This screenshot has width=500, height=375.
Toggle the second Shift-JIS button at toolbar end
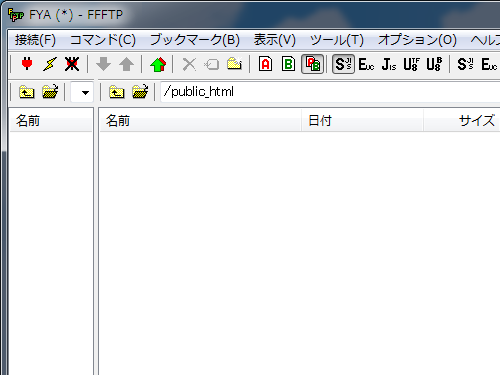466,64
